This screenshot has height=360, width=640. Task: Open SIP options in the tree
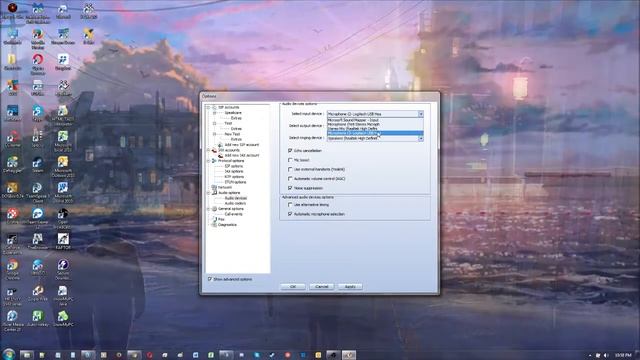234,166
